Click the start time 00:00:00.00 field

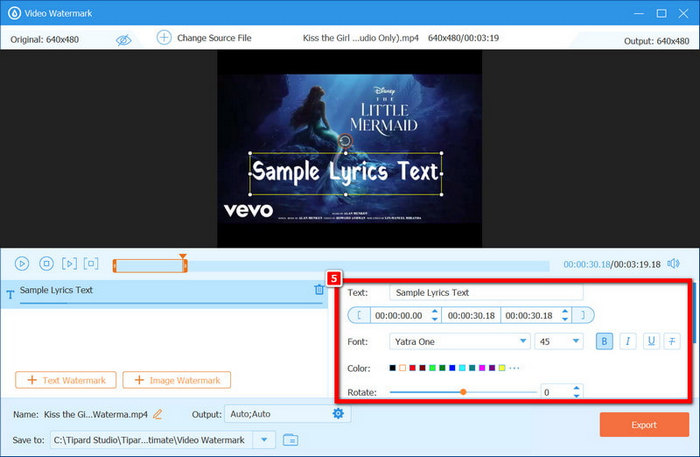click(399, 316)
